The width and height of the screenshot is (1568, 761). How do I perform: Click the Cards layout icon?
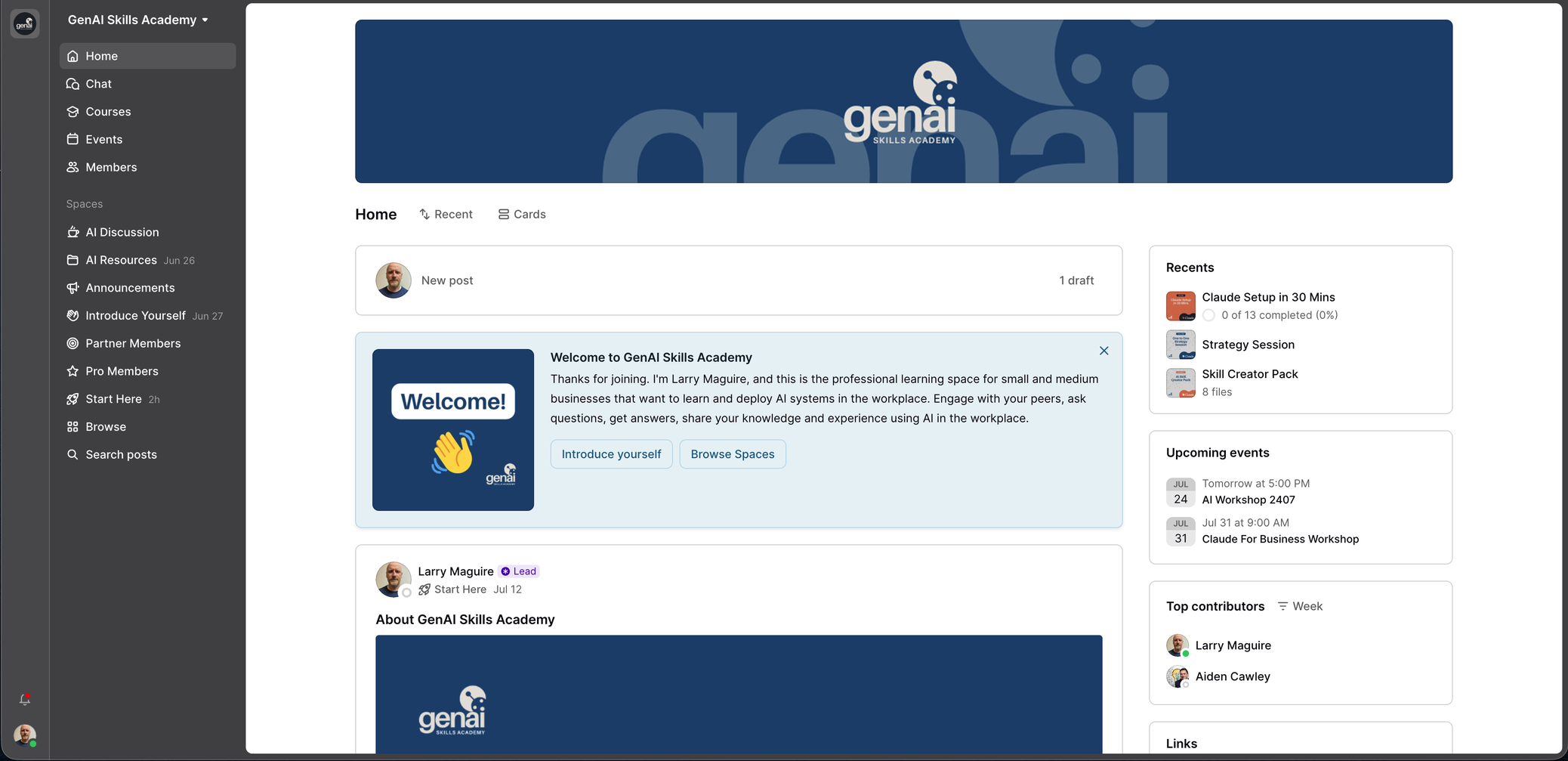pos(504,215)
